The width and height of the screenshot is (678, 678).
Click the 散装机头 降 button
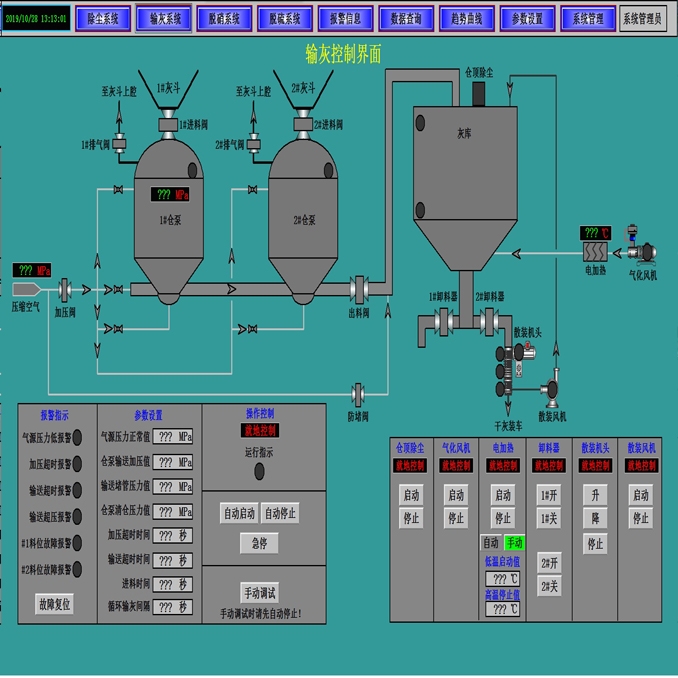(x=595, y=518)
